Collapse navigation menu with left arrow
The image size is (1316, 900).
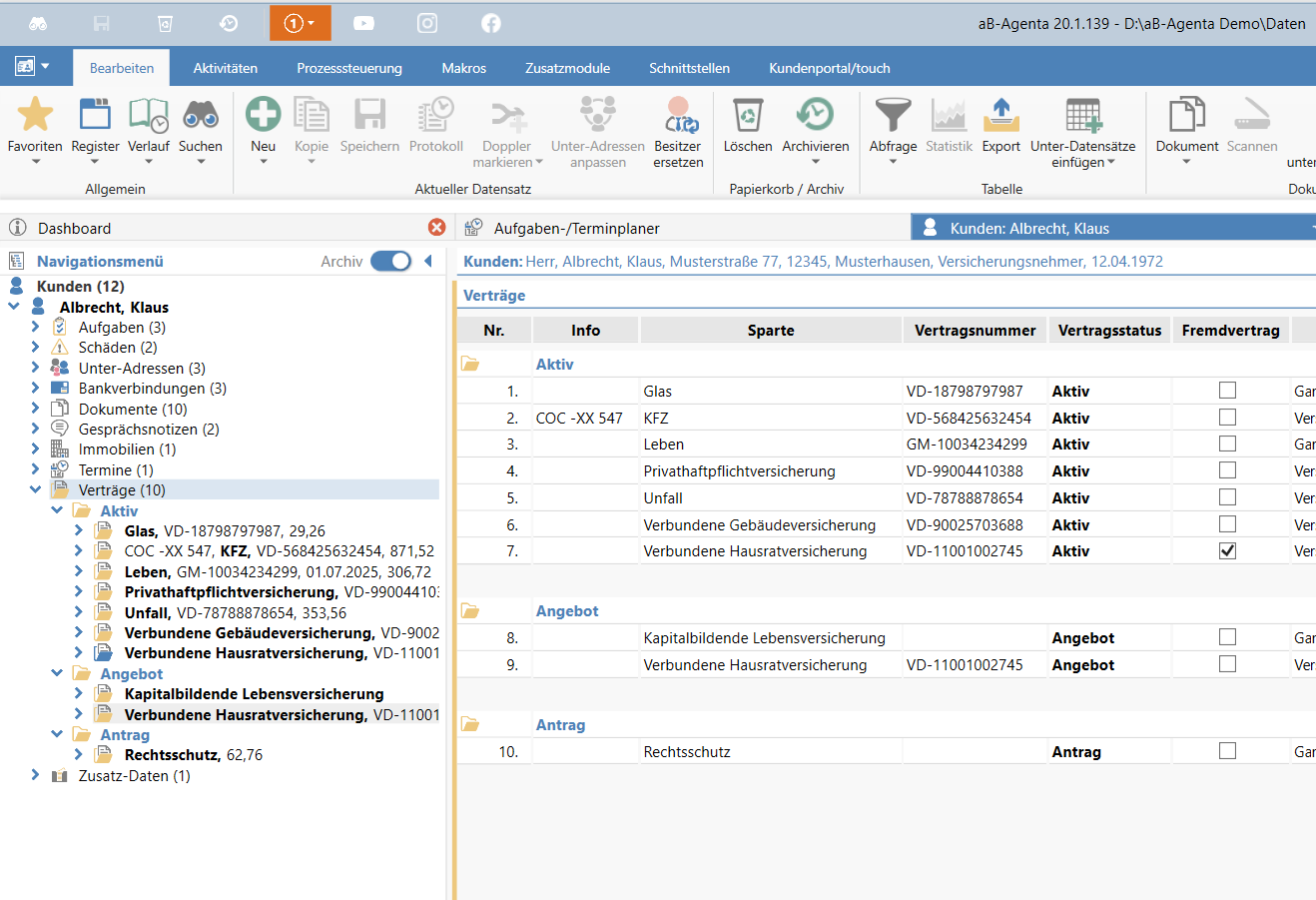[428, 261]
